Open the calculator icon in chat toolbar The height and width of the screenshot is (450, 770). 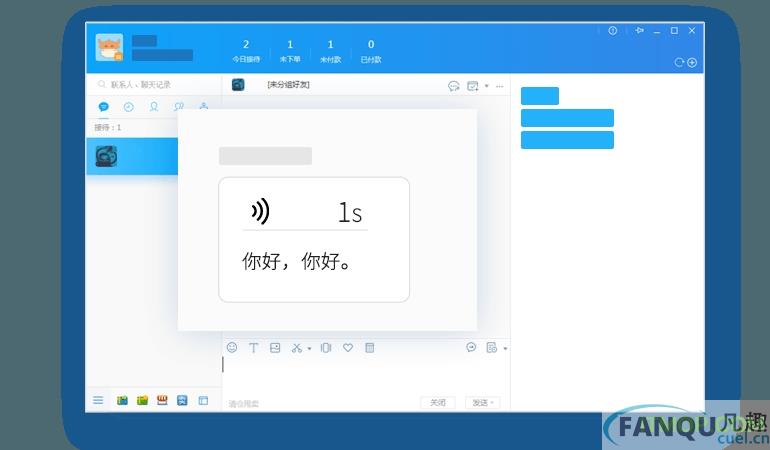coord(370,348)
